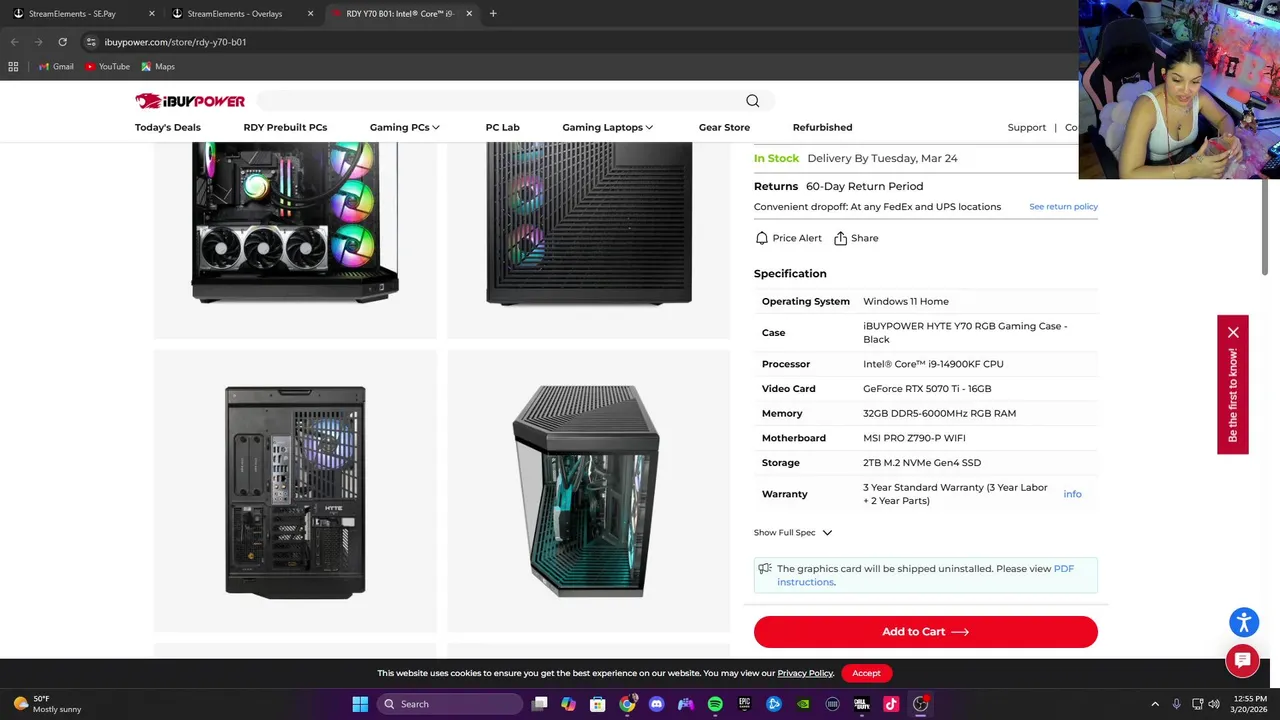This screenshot has width=1280, height=720.
Task: Open Call of Duty from the taskbar
Action: 862,704
